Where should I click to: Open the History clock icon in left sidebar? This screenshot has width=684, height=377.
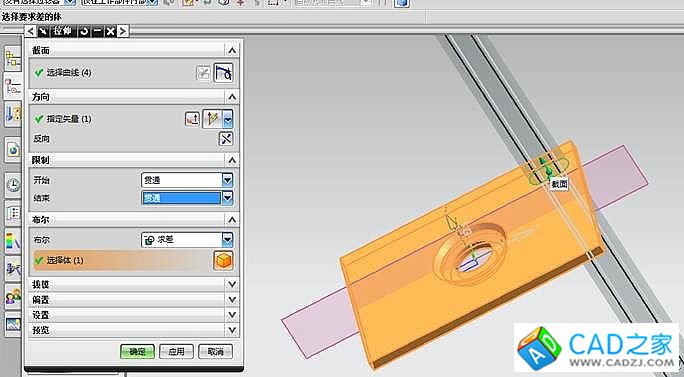(x=13, y=185)
